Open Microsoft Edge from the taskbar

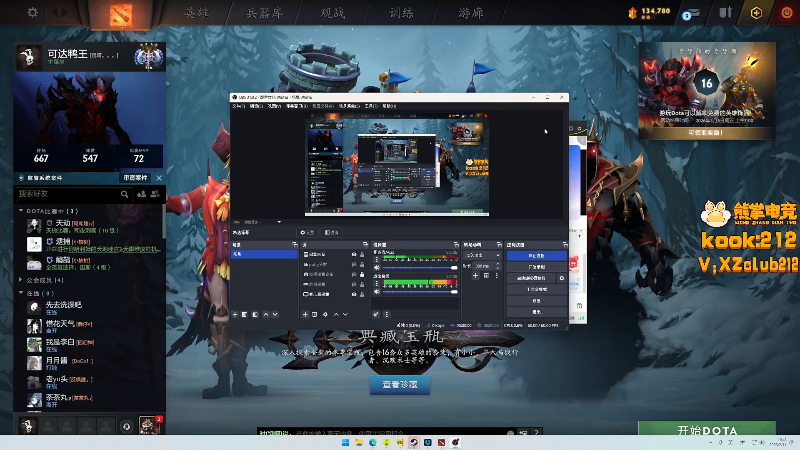click(x=373, y=442)
